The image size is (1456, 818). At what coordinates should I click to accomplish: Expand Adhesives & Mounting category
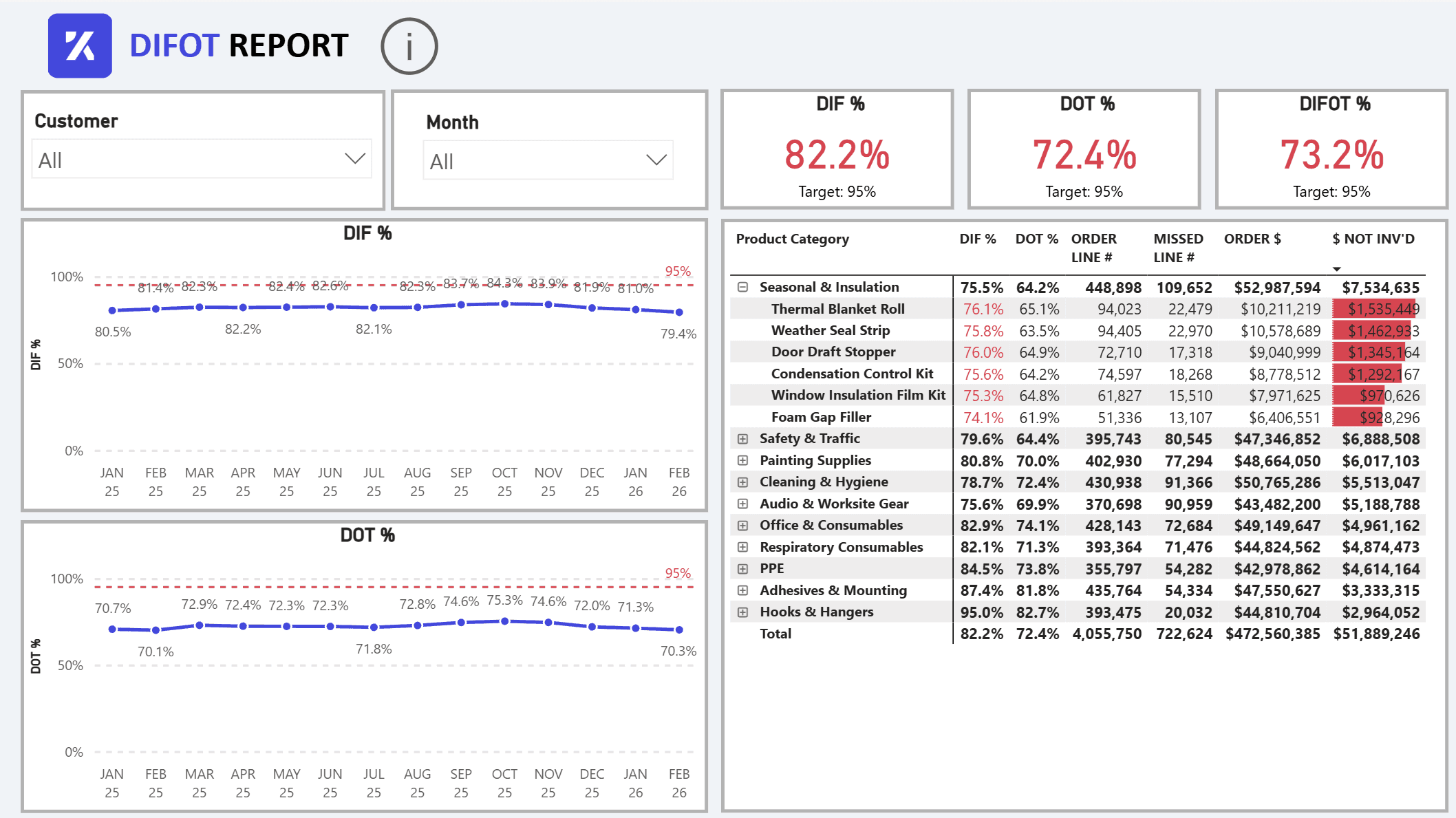742,590
